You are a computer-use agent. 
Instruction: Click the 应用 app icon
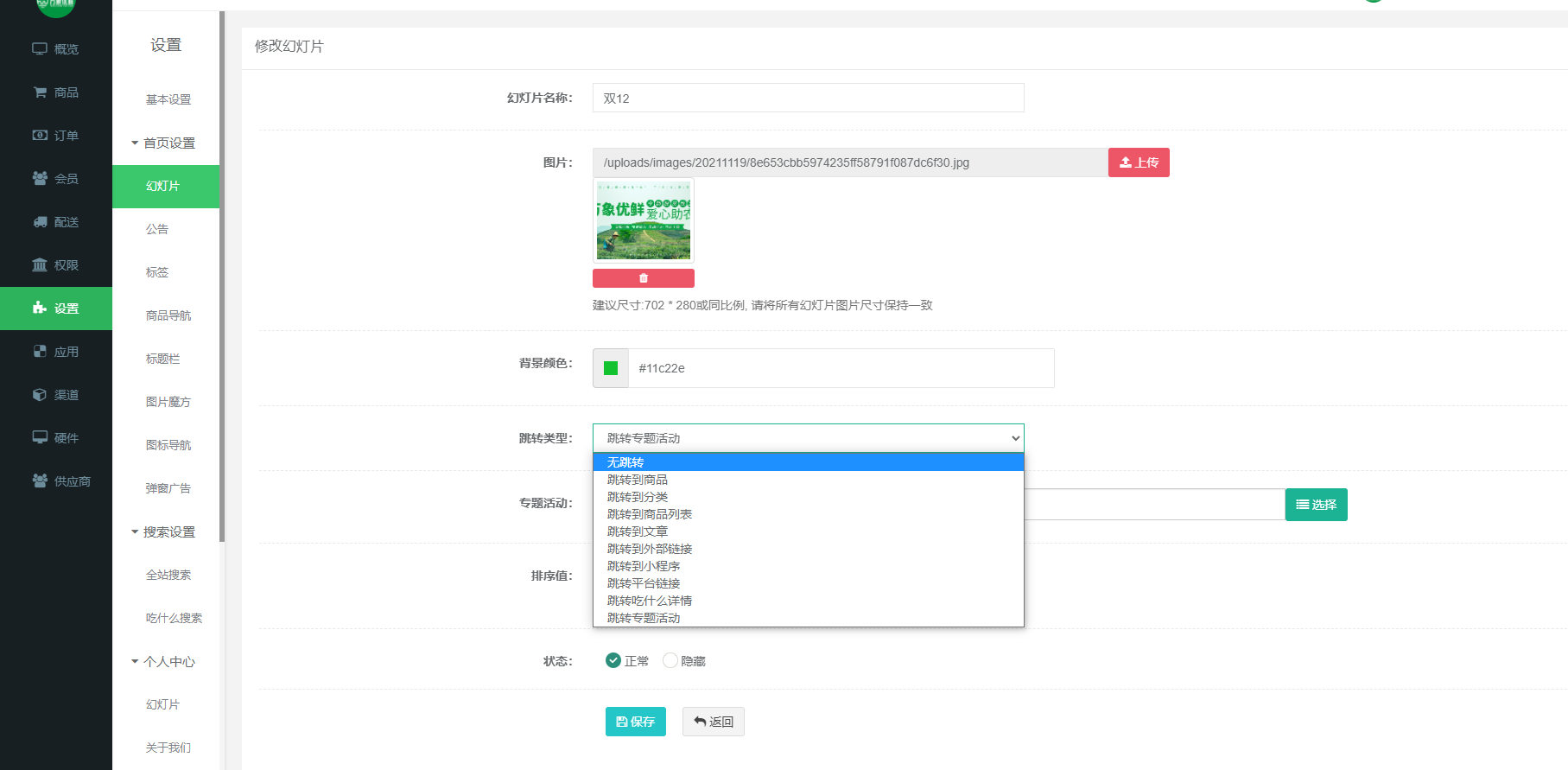click(x=40, y=352)
